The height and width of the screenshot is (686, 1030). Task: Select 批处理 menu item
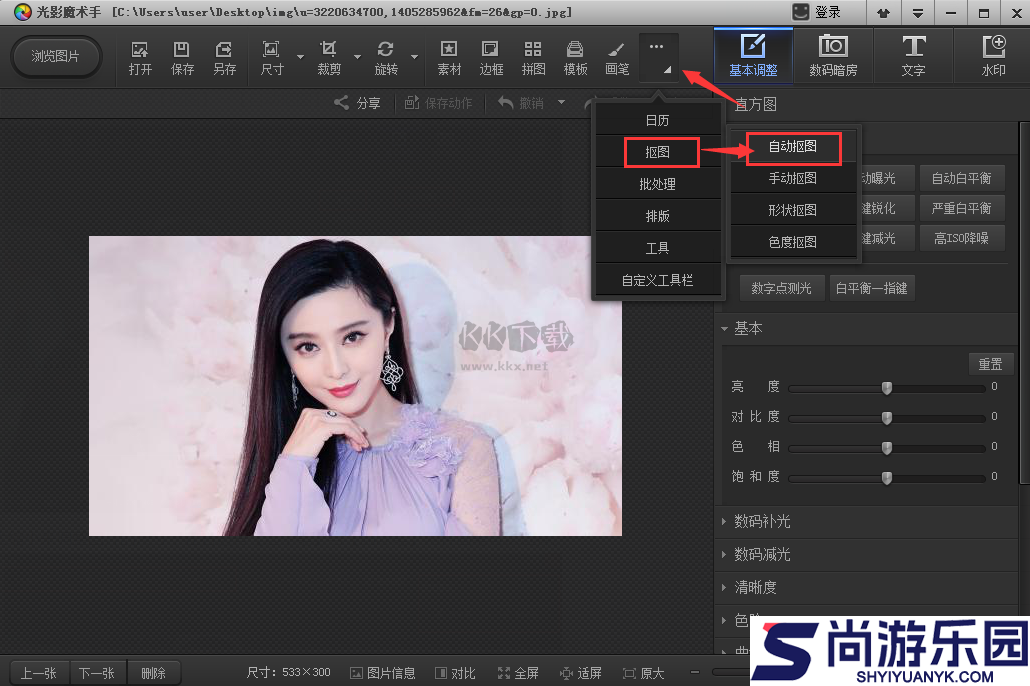[658, 185]
